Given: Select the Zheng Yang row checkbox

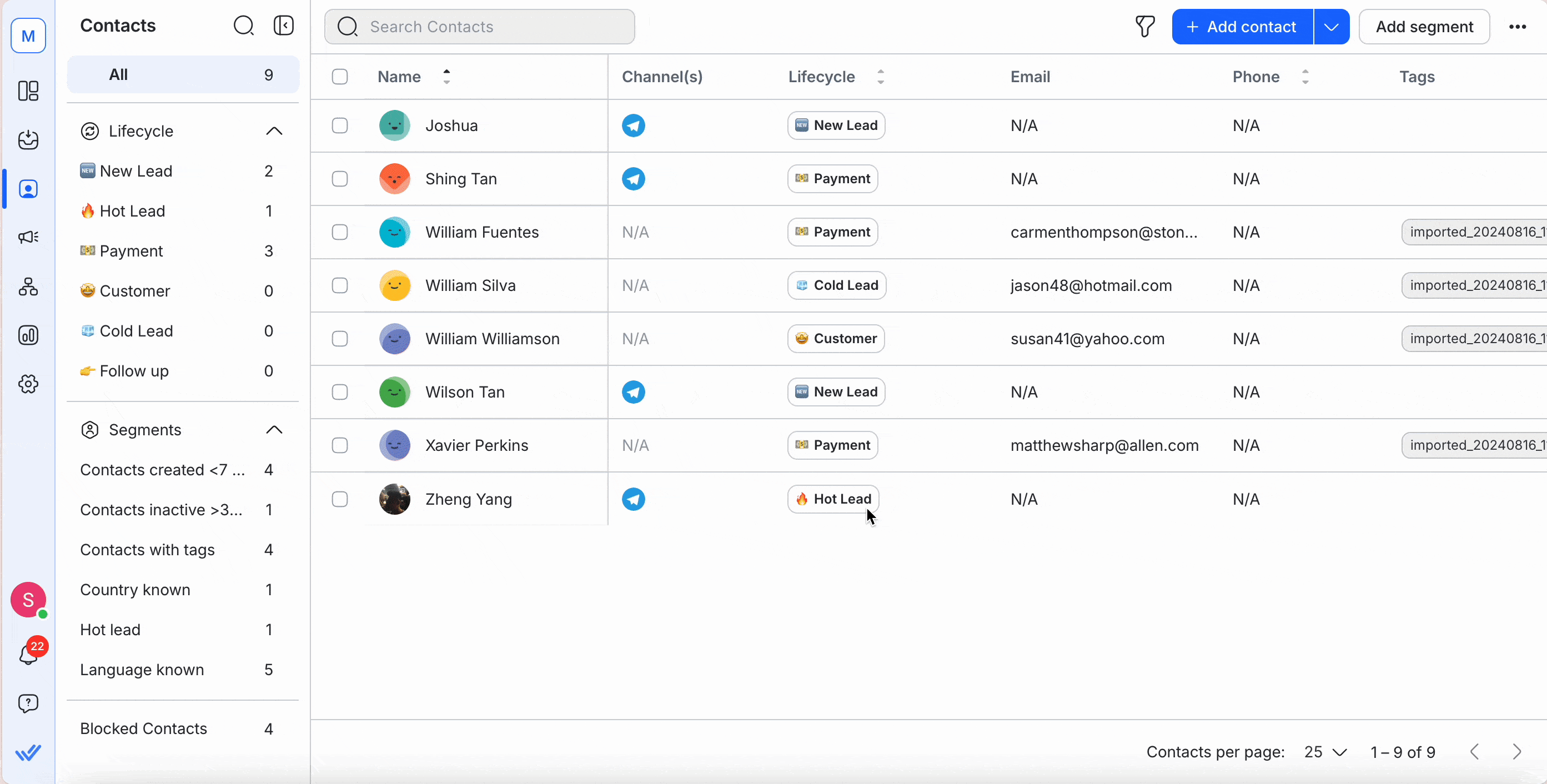Looking at the screenshot, I should click(x=340, y=499).
